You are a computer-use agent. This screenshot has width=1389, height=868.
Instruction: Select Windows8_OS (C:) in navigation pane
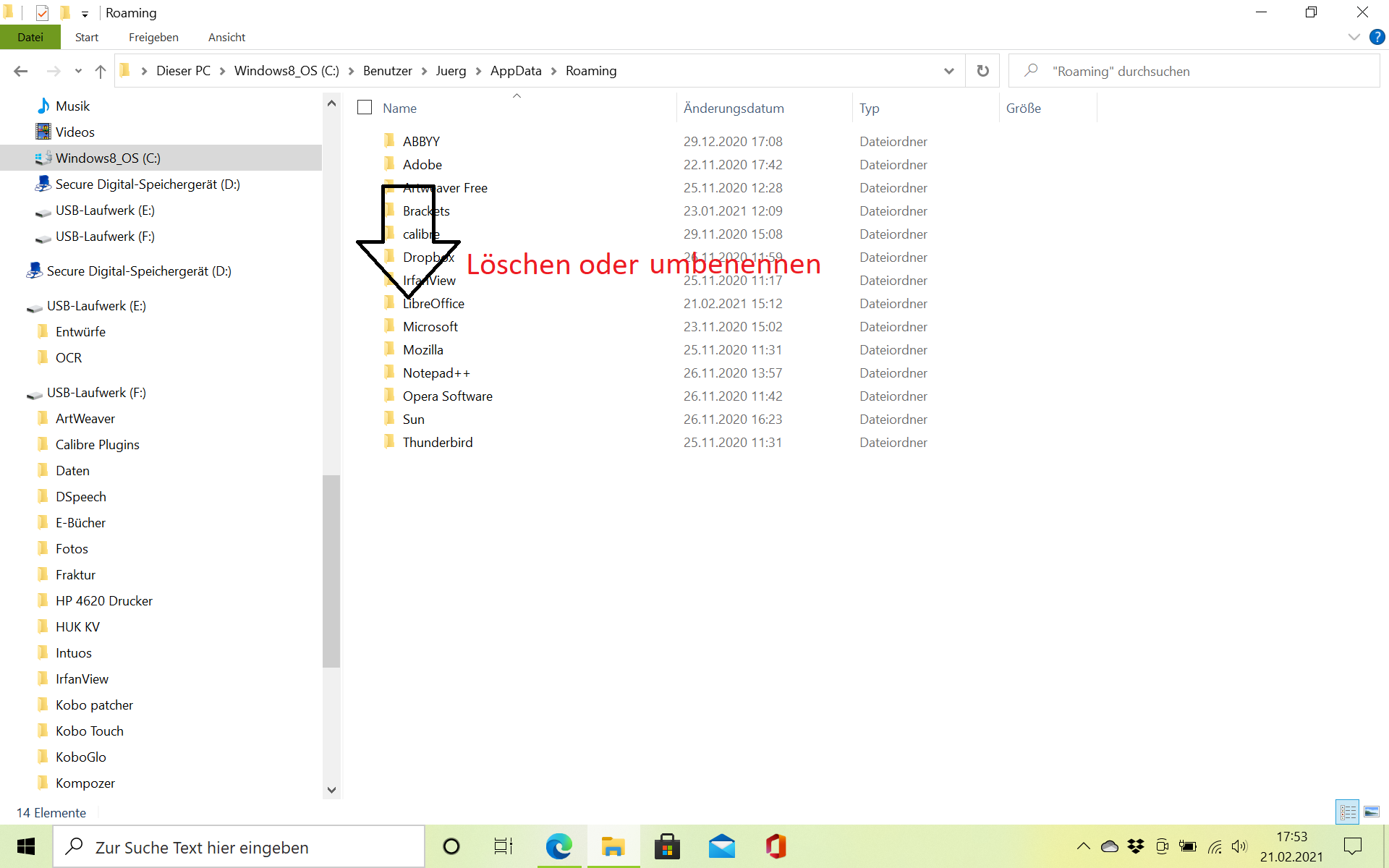(161, 158)
